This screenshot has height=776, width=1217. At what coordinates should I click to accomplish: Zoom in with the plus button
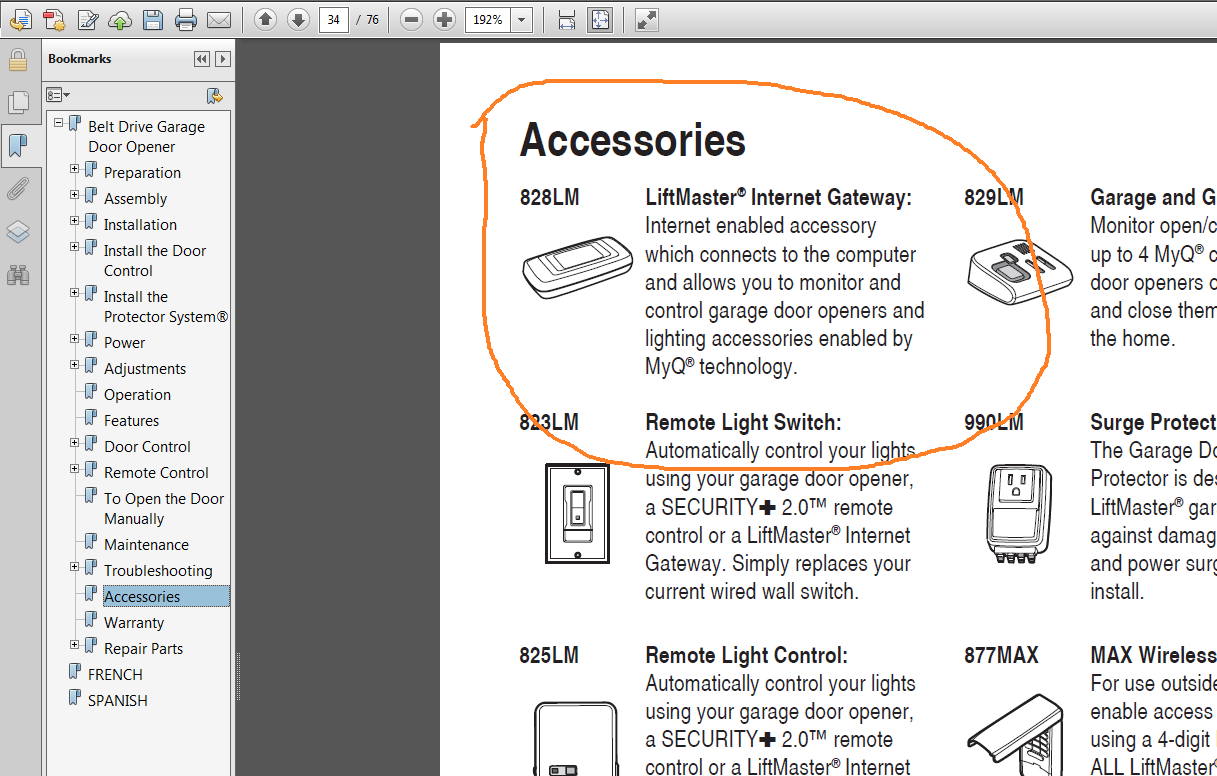445,19
